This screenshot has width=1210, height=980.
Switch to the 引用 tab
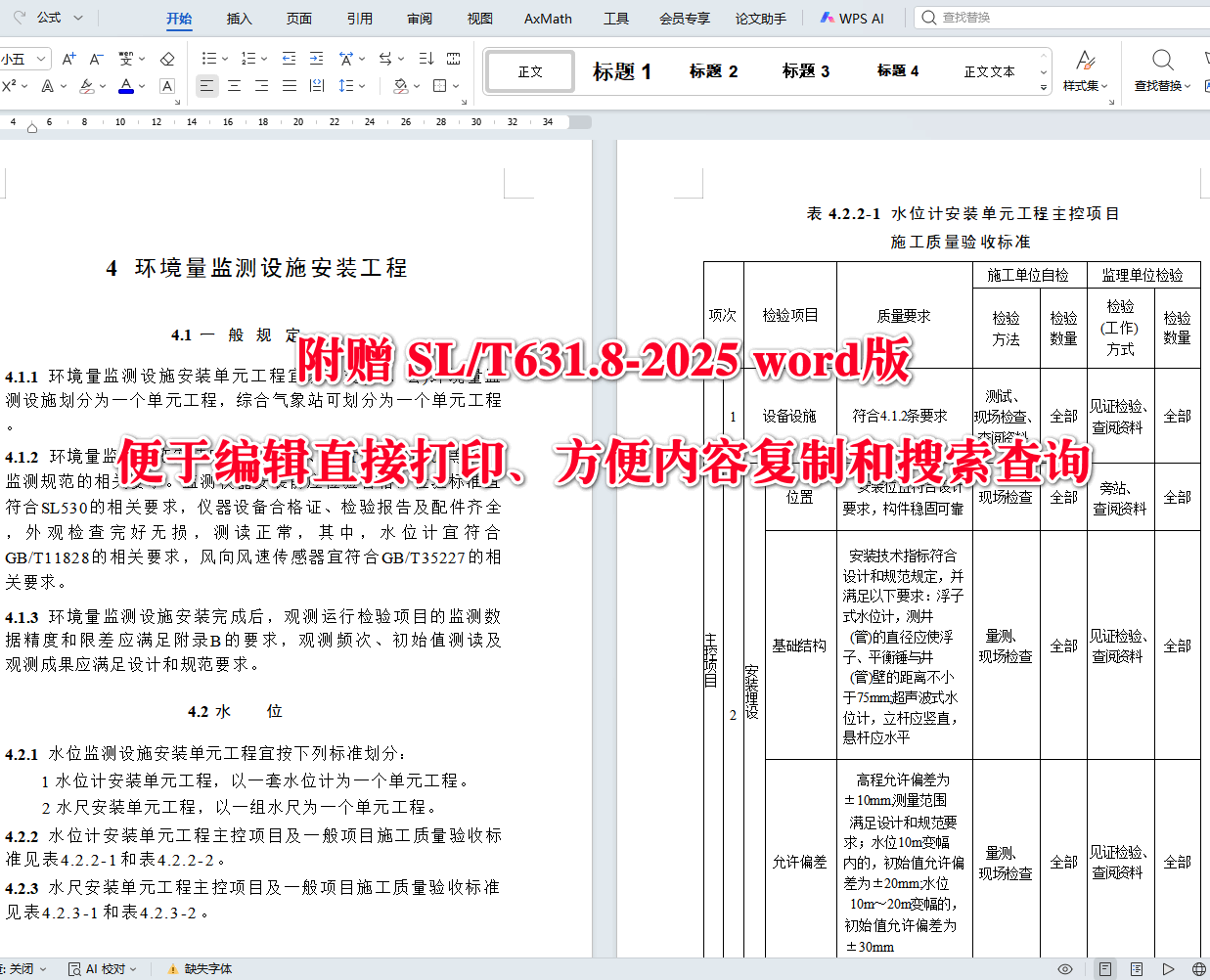[x=360, y=19]
